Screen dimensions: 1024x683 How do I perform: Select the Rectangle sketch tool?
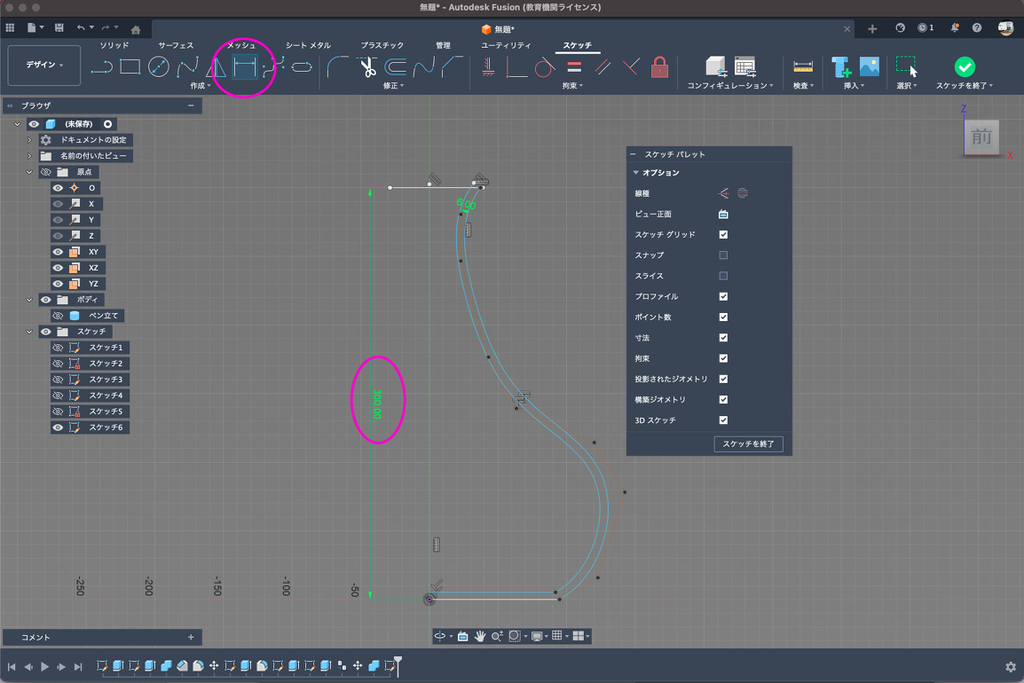[130, 67]
